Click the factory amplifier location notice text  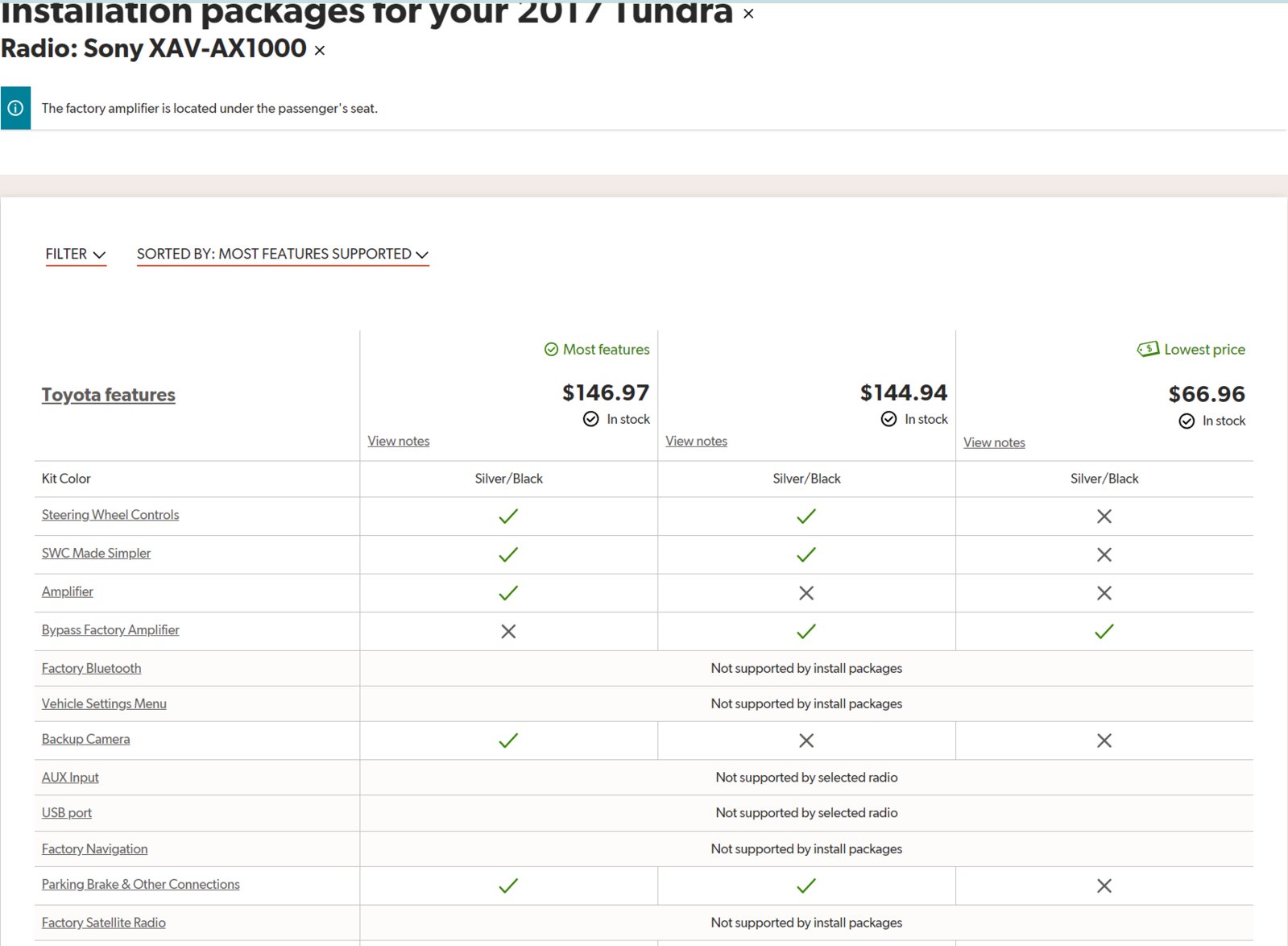pos(209,108)
